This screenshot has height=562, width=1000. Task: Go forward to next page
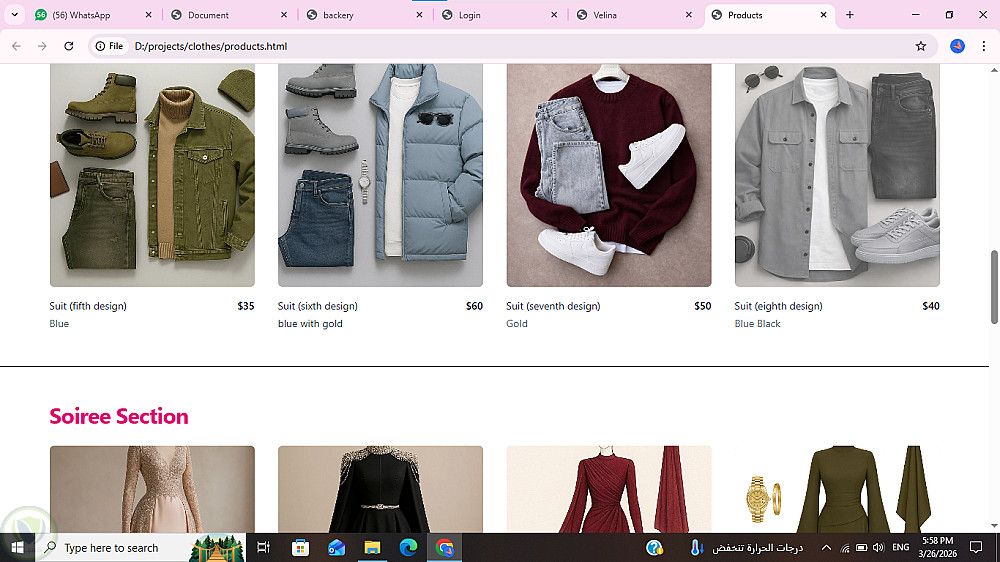(42, 46)
